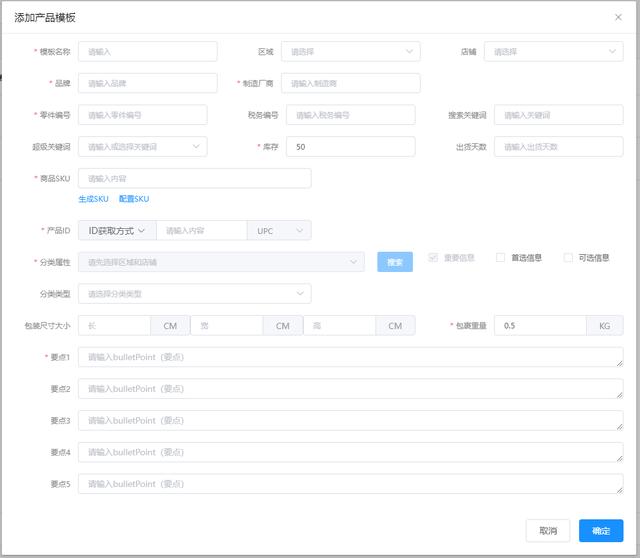The height and width of the screenshot is (558, 640).
Task: Check the 首选信息 checkbox
Action: click(x=501, y=258)
